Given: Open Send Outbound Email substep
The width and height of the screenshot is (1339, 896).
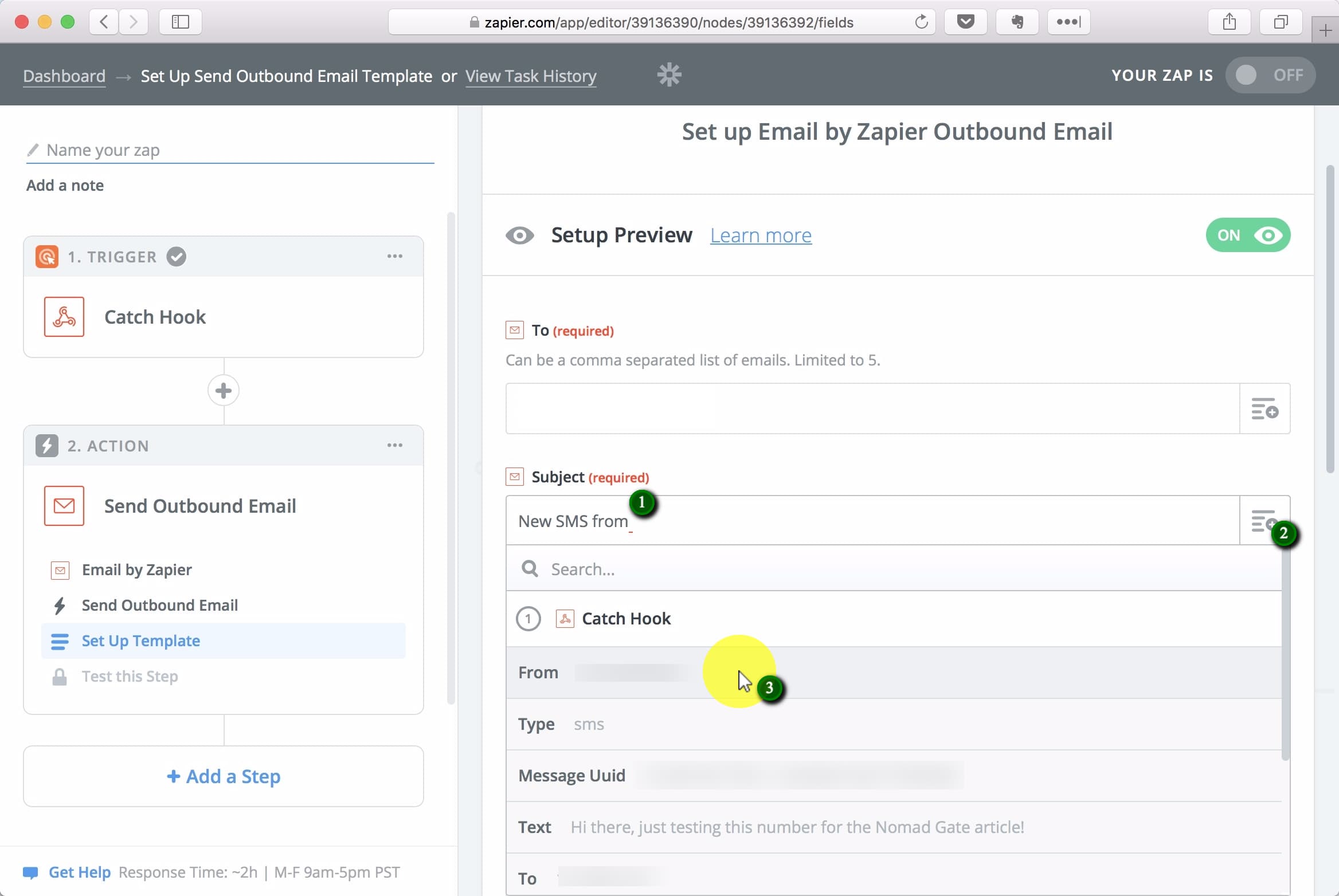Looking at the screenshot, I should 160,606.
